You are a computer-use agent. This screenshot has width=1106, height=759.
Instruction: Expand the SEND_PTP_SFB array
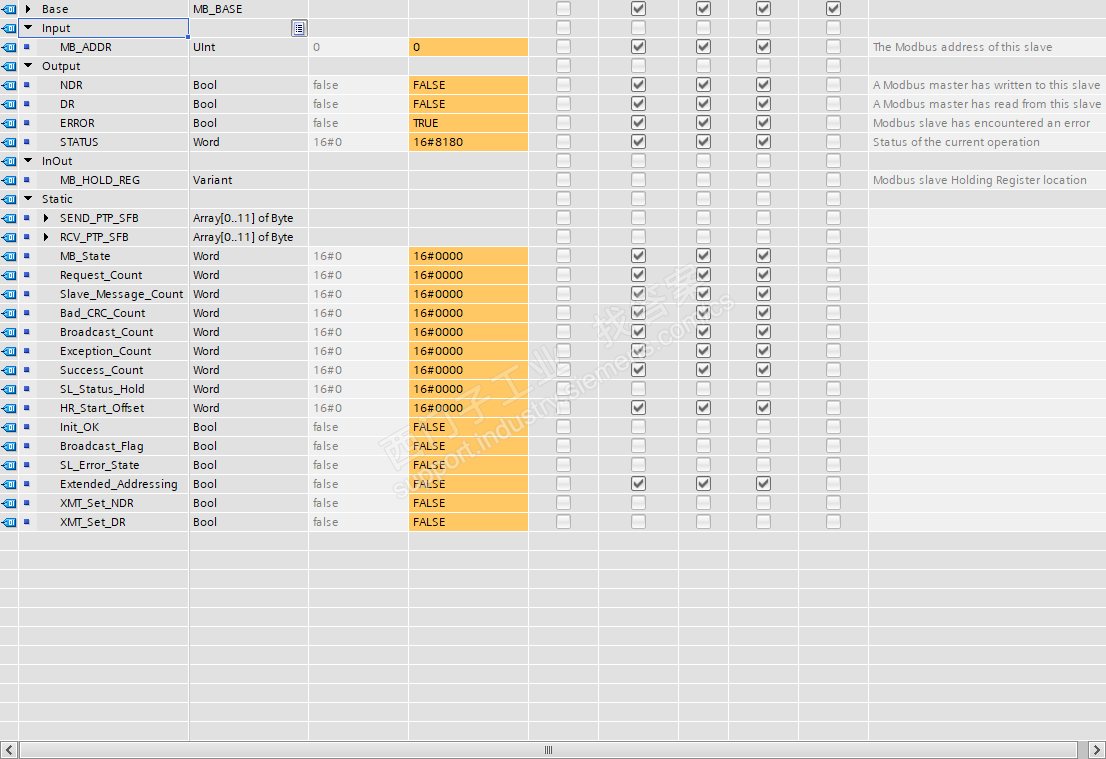(x=47, y=219)
